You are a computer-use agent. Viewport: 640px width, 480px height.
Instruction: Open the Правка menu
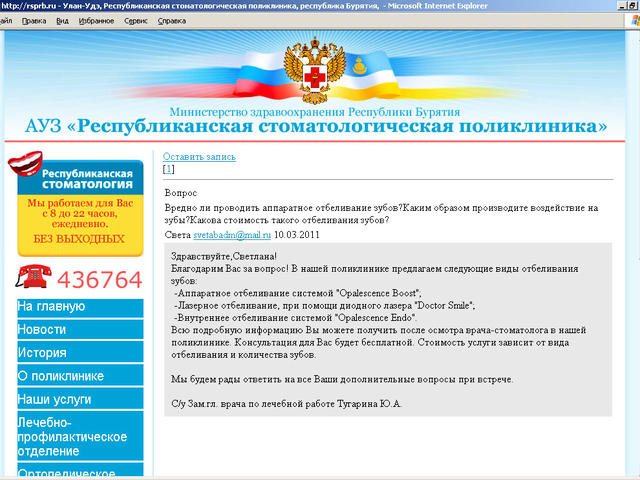click(x=34, y=21)
